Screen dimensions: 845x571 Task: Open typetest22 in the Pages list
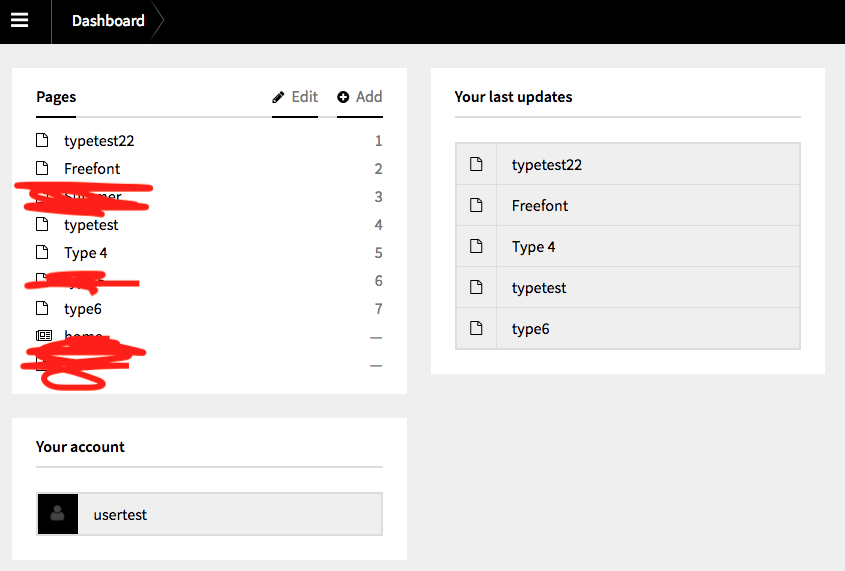point(98,141)
